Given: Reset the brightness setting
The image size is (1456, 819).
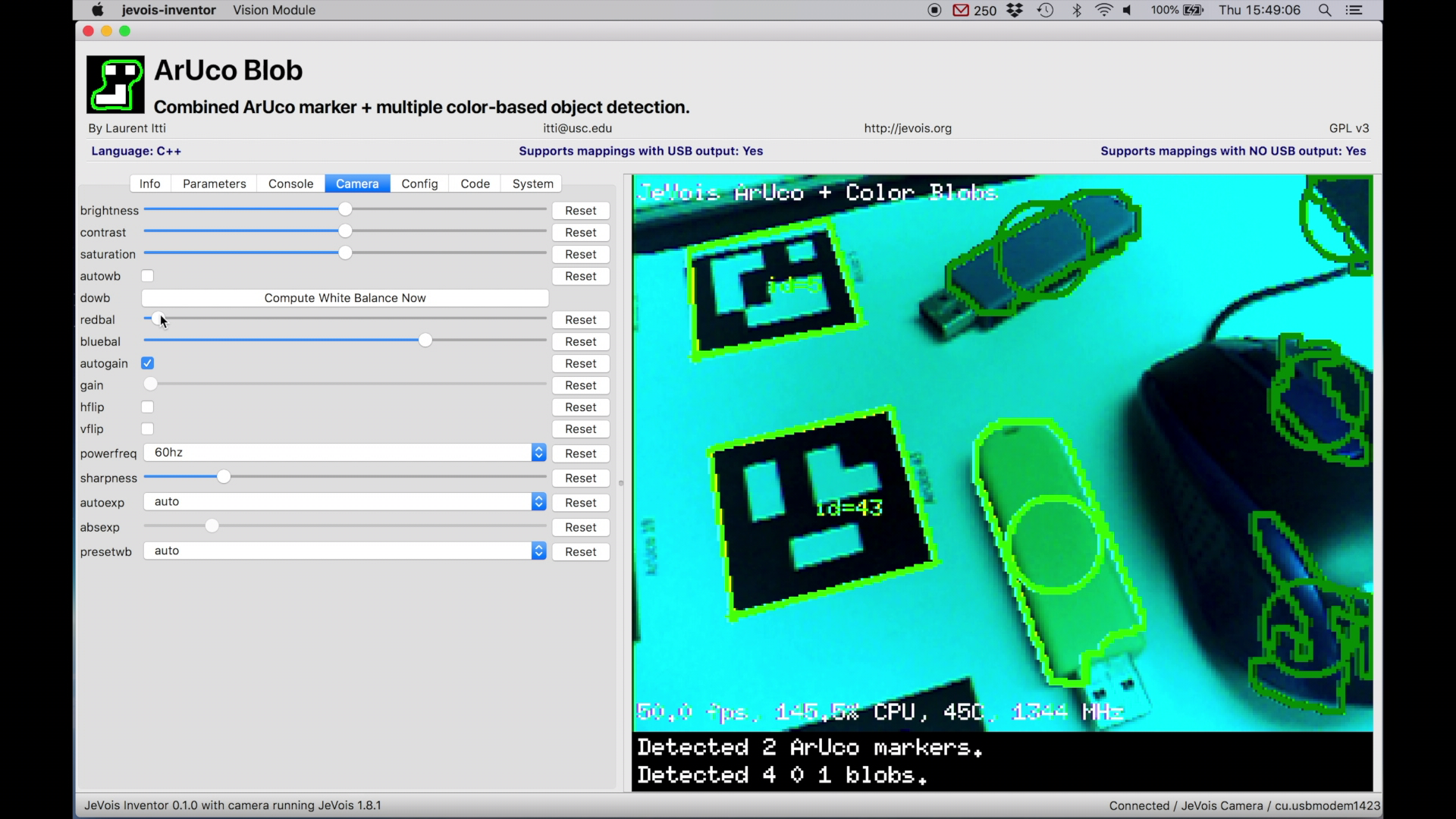Looking at the screenshot, I should click(581, 211).
